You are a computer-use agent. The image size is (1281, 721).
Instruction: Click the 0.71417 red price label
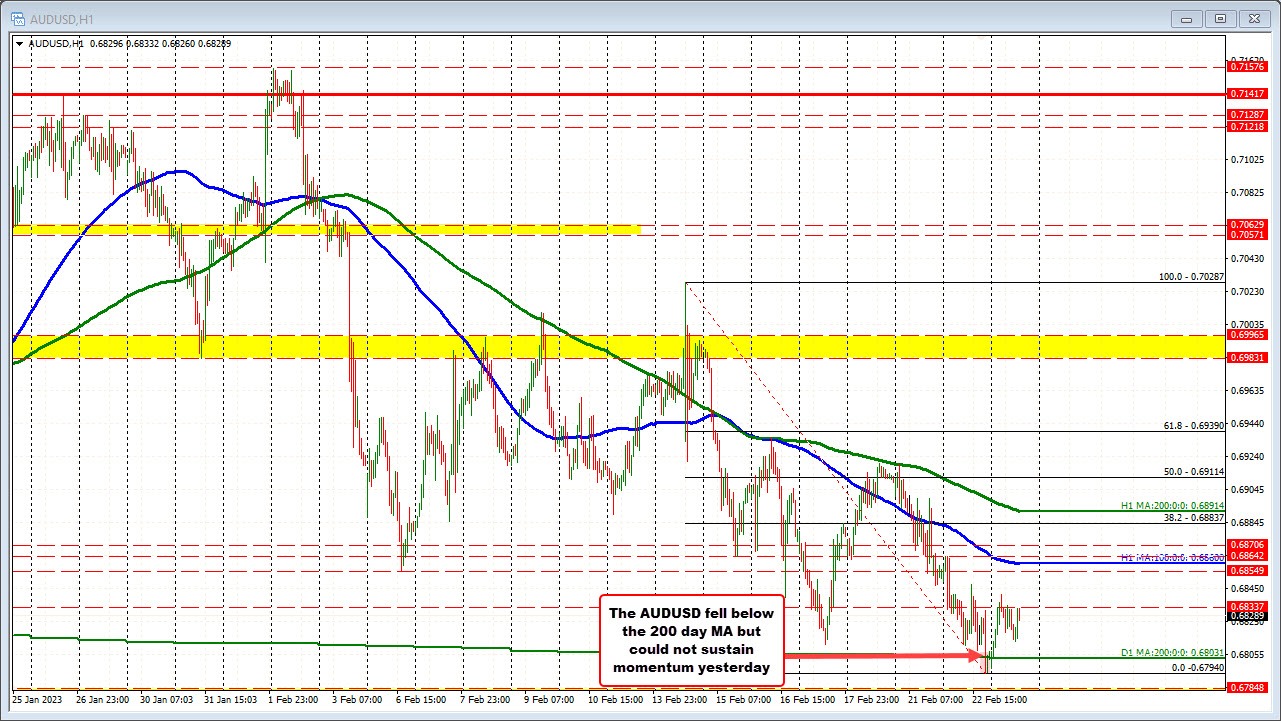pyautogui.click(x=1247, y=93)
